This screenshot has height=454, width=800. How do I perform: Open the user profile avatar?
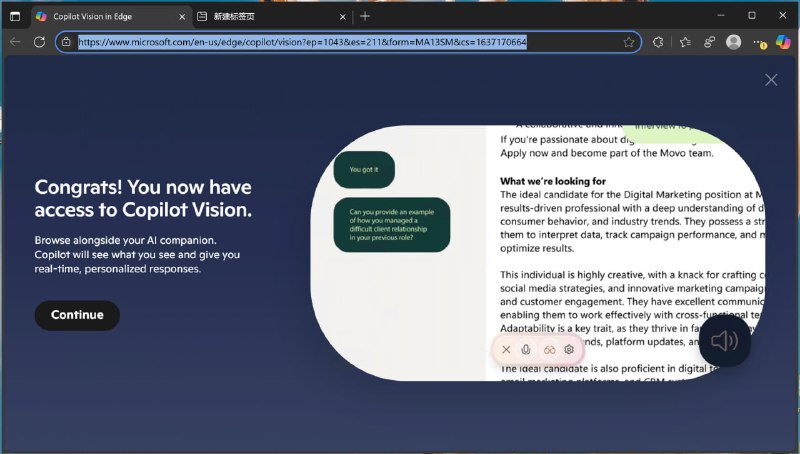click(734, 42)
